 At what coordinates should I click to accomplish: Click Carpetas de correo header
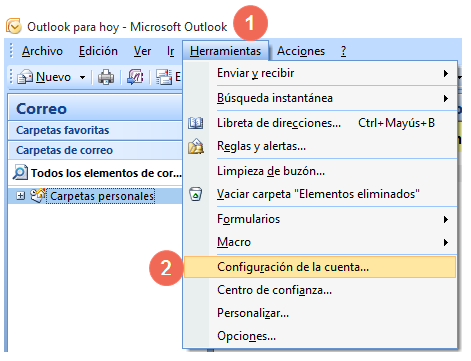95,150
